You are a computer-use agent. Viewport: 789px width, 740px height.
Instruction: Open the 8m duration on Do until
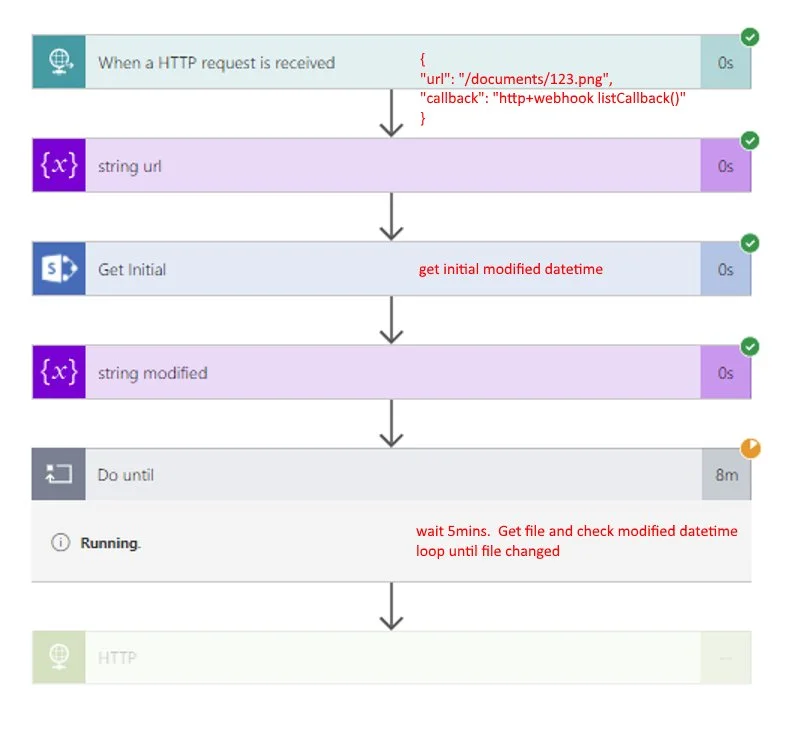[x=726, y=475]
